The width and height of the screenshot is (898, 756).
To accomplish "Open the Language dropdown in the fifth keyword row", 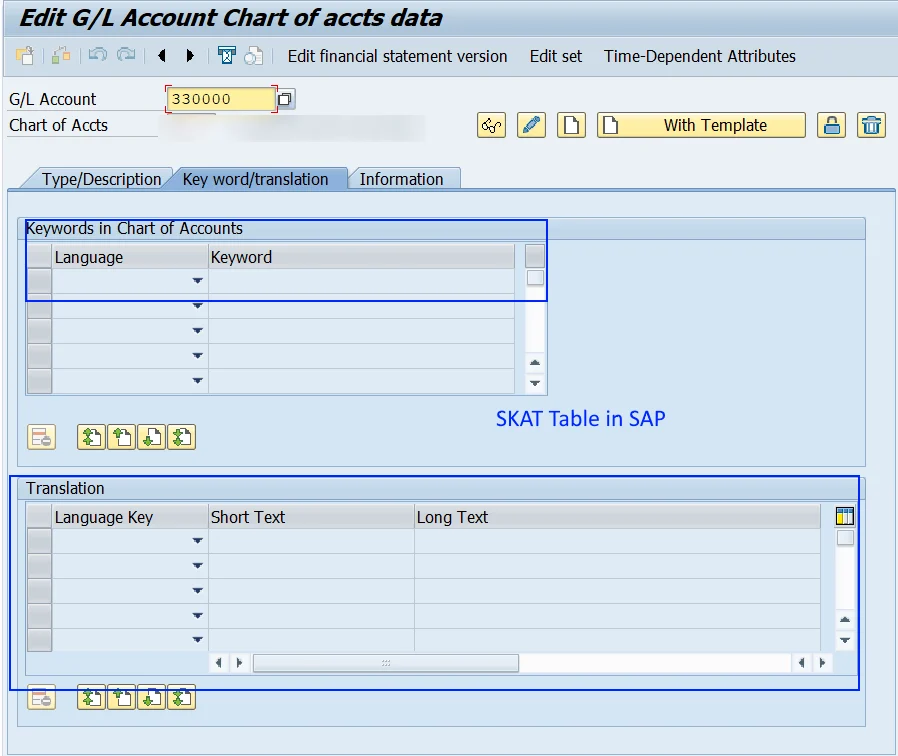I will [x=198, y=380].
